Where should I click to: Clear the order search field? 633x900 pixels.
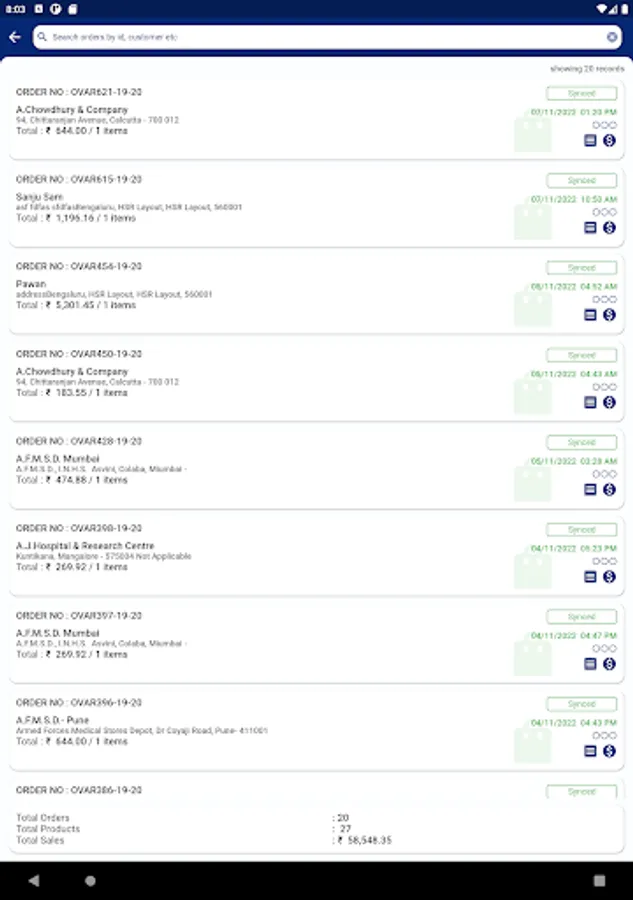point(612,37)
